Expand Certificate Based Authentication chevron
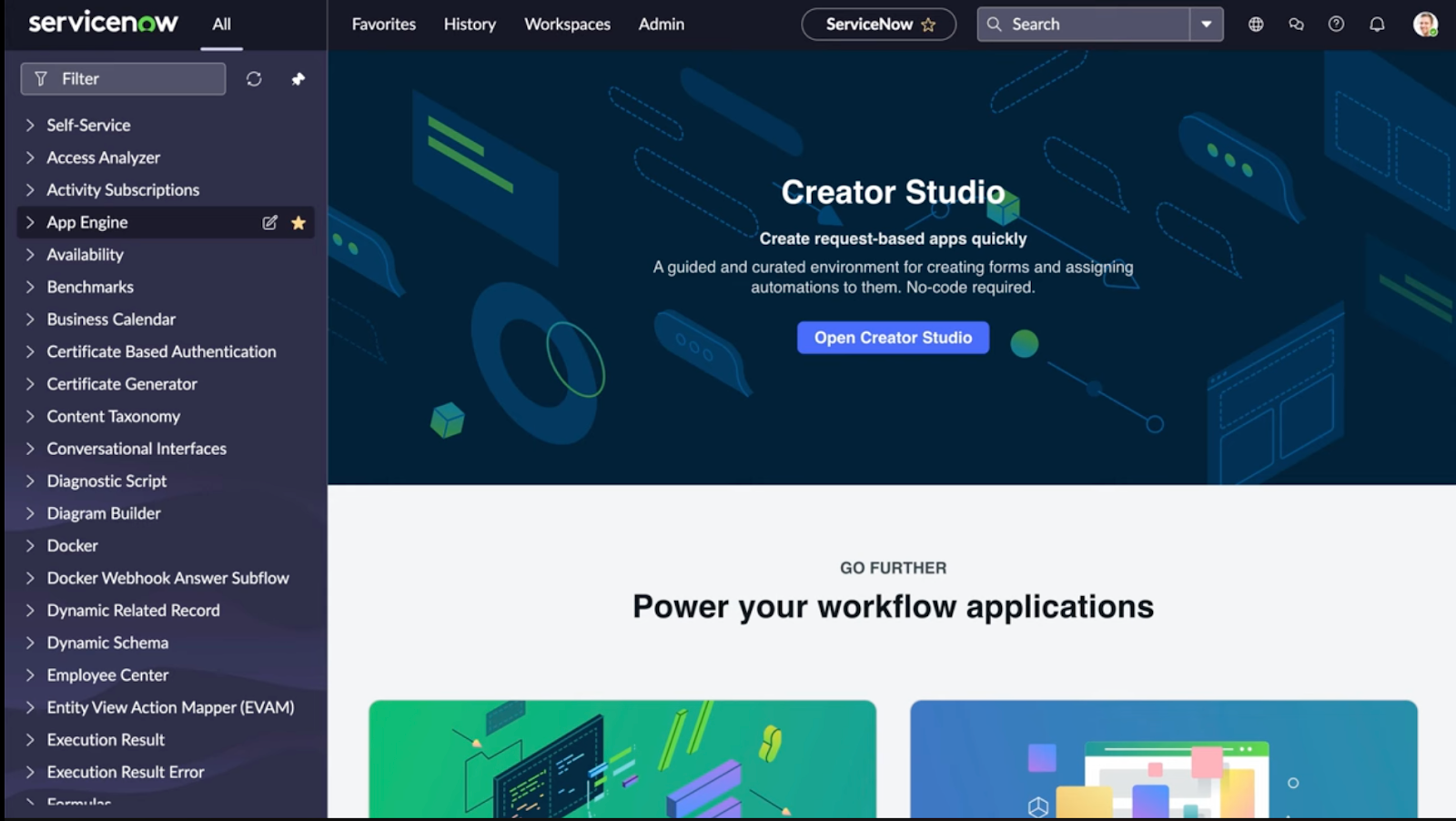Screen dimensions: 1456x821 (x=30, y=351)
